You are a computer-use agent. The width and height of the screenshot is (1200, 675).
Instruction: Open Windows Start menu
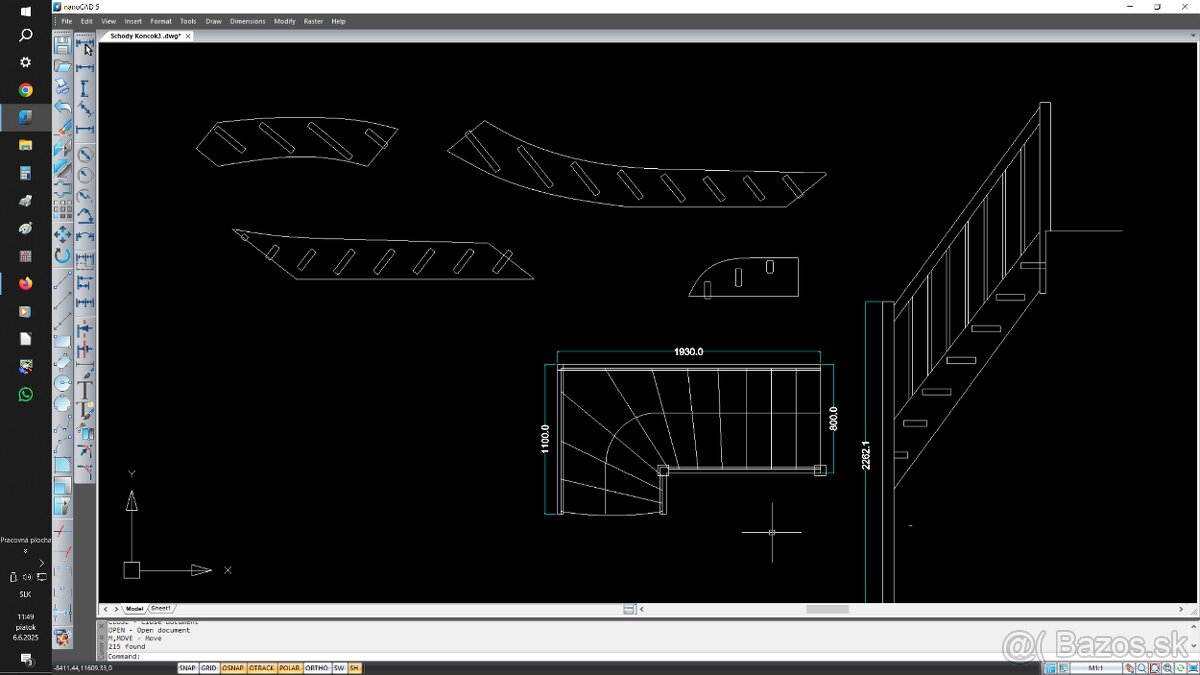[x=26, y=10]
